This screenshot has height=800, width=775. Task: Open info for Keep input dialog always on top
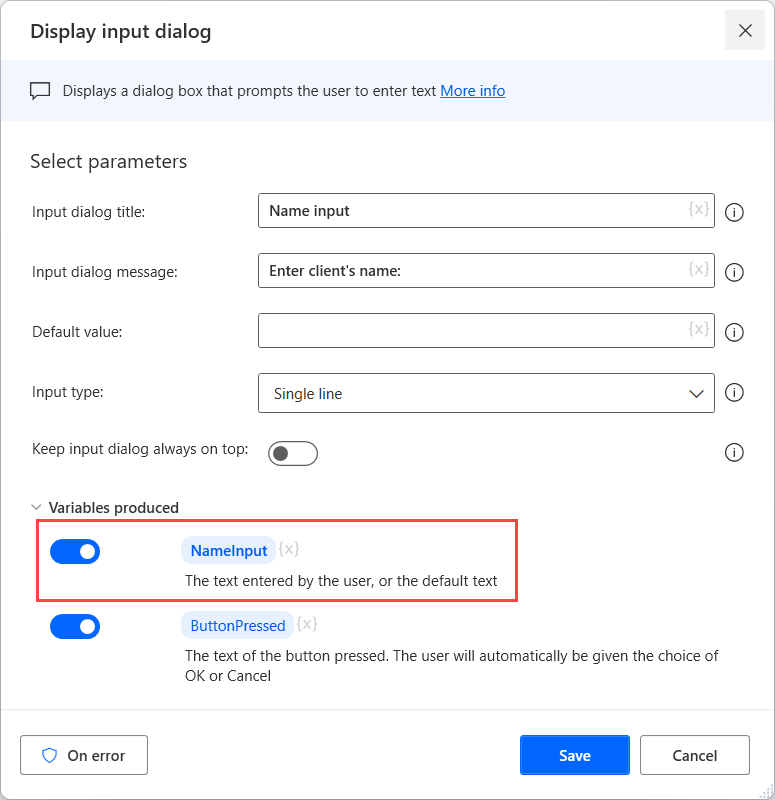[734, 452]
